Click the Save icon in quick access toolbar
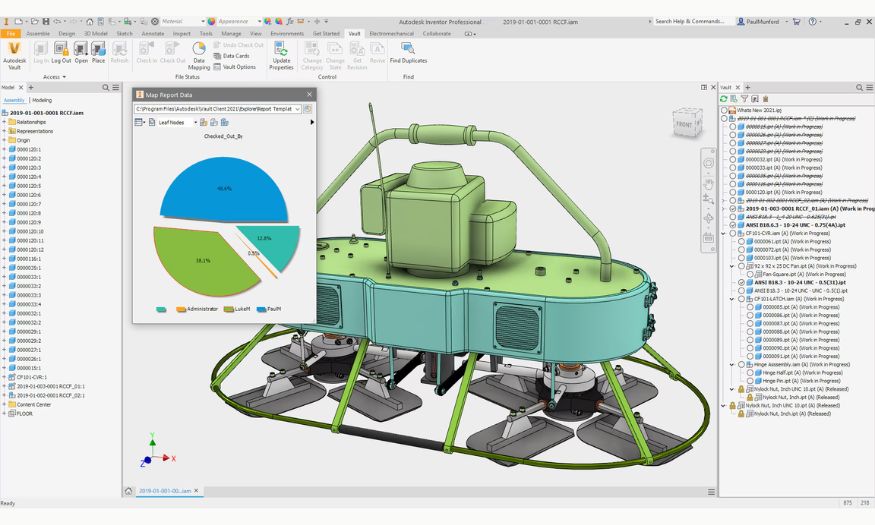Viewport: 875px width, 525px height. pos(46,22)
